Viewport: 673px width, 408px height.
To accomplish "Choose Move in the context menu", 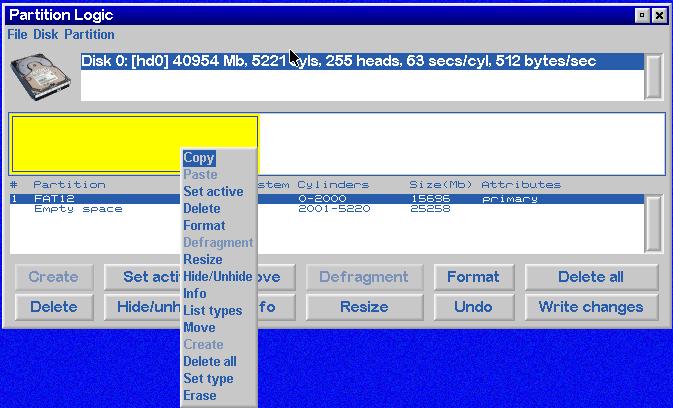I will 199,327.
